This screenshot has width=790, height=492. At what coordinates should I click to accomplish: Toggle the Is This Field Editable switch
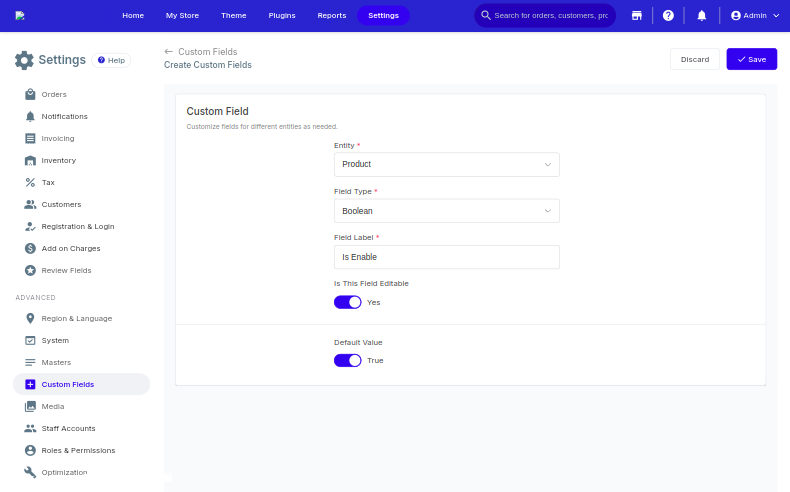pyautogui.click(x=348, y=302)
